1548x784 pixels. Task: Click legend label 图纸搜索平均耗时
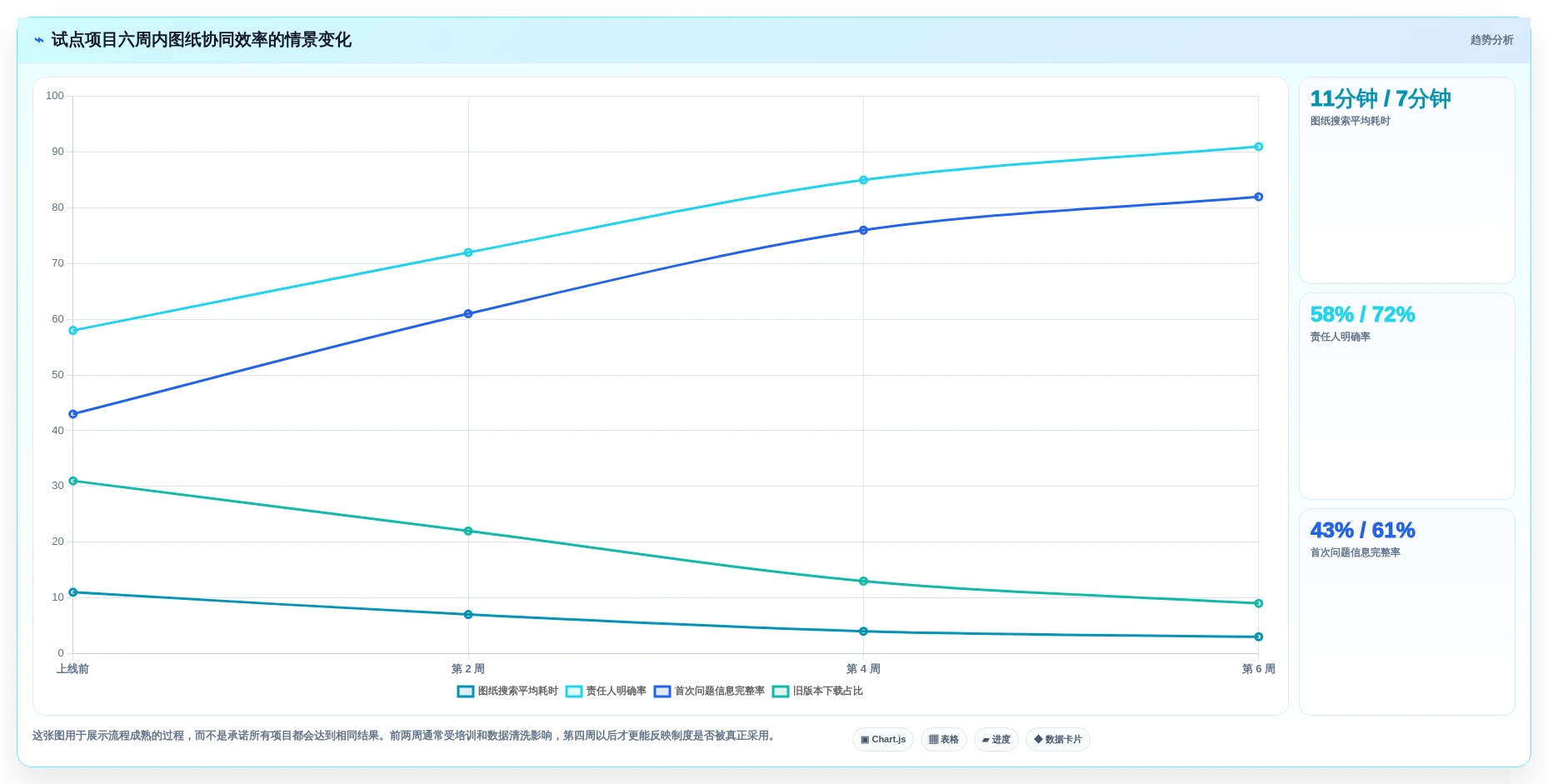[518, 692]
